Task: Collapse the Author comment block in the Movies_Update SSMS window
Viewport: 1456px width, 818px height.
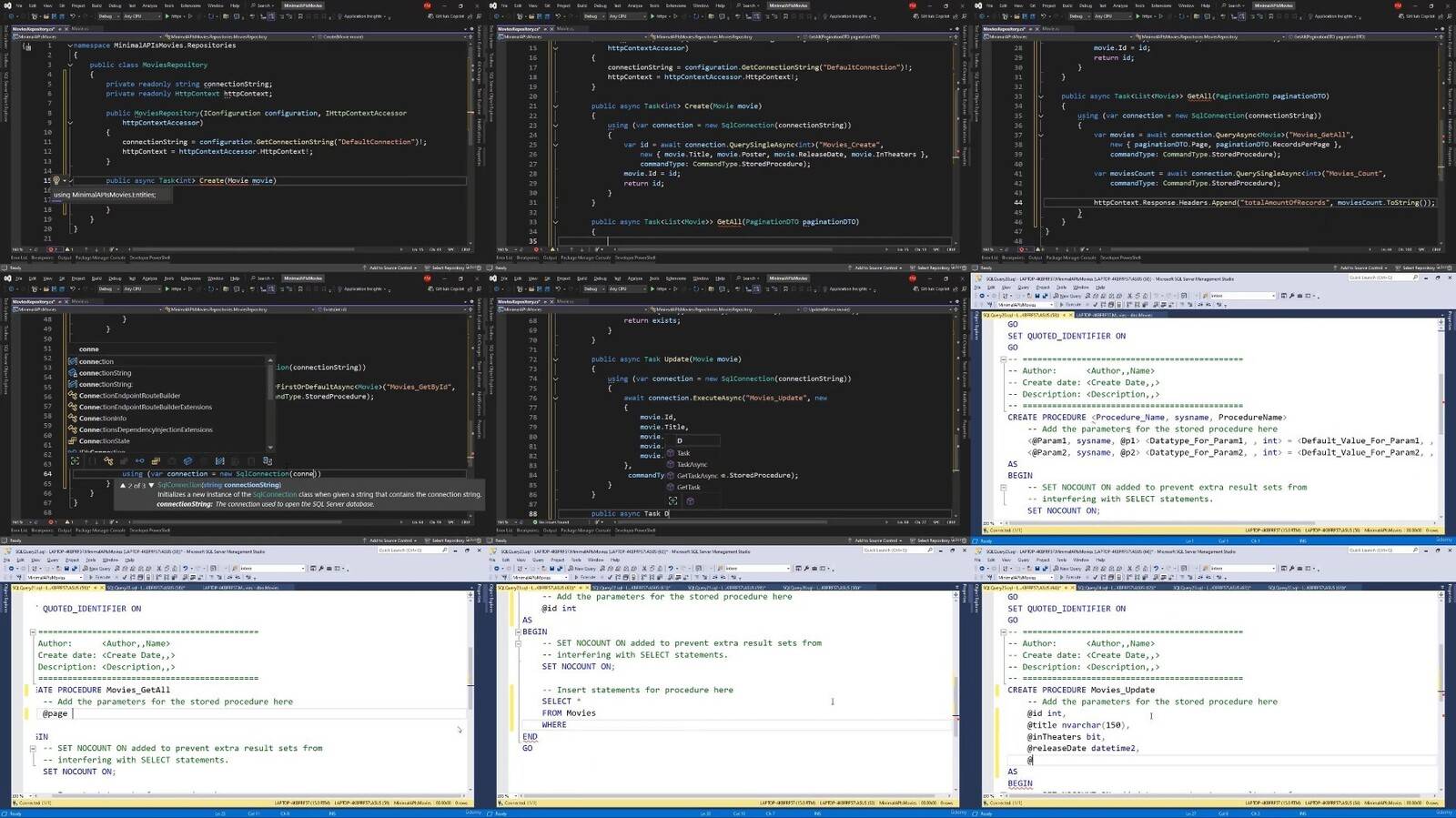Action: [x=1003, y=631]
